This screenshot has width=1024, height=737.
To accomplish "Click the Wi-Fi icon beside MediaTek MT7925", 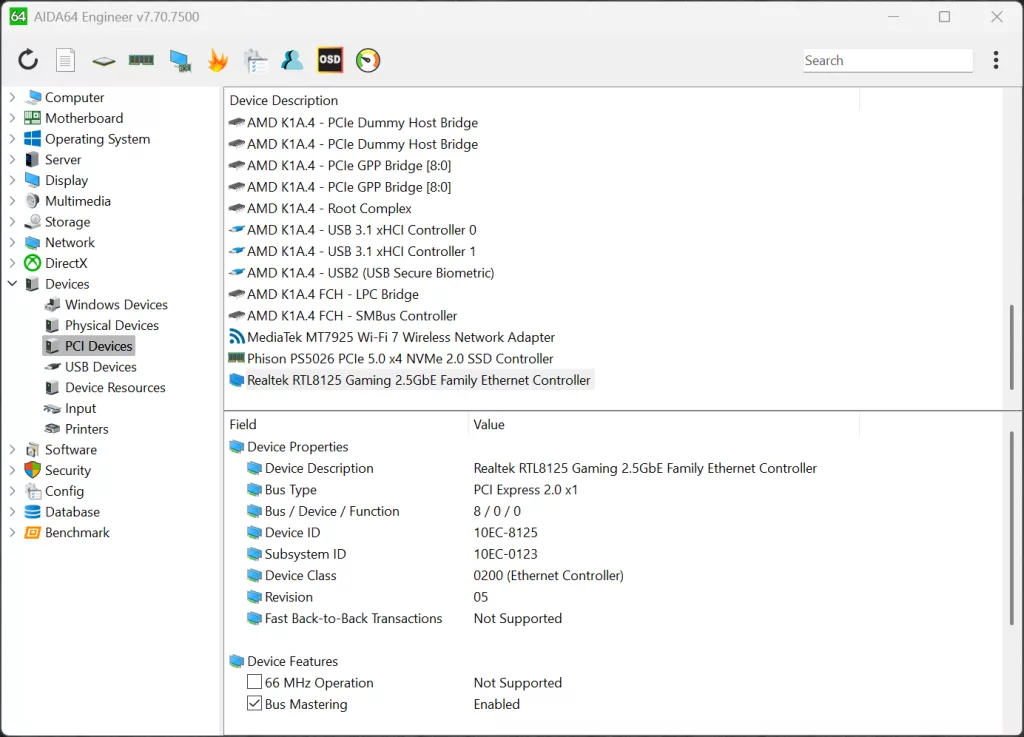I will point(236,337).
